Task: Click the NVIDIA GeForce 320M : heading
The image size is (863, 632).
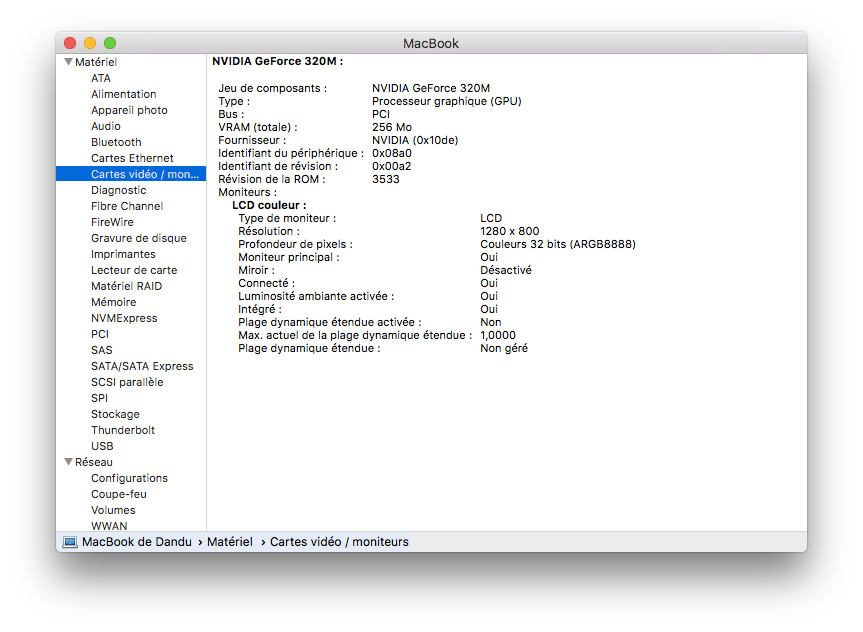Action: tap(278, 61)
